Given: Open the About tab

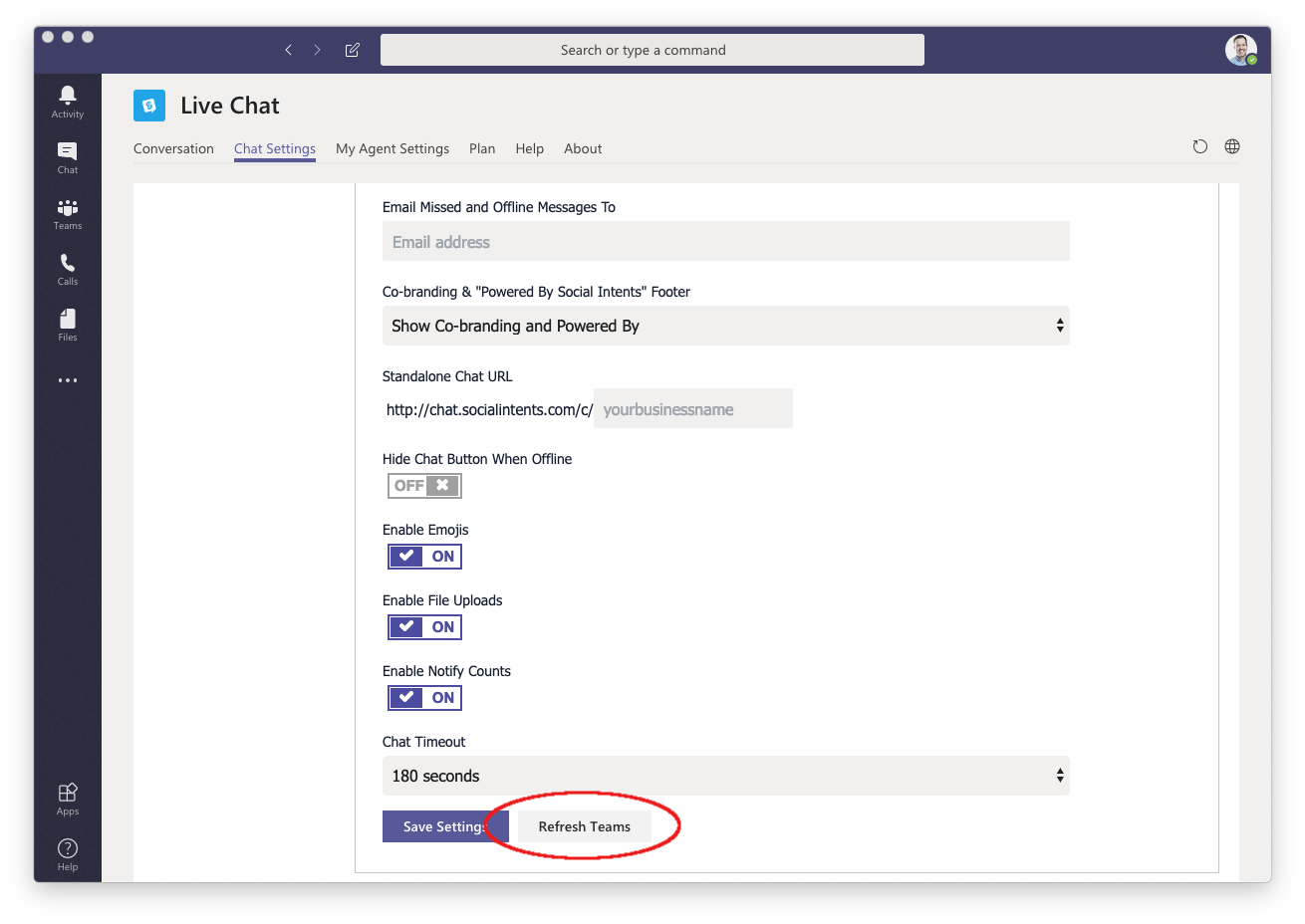Looking at the screenshot, I should (x=583, y=148).
